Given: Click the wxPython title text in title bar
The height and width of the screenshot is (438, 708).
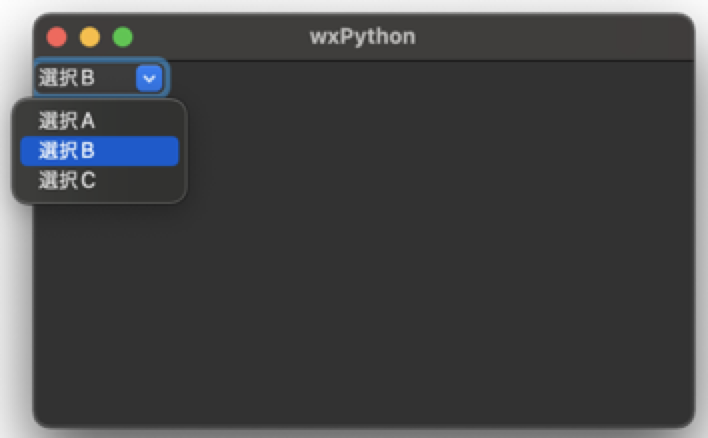Looking at the screenshot, I should [363, 37].
